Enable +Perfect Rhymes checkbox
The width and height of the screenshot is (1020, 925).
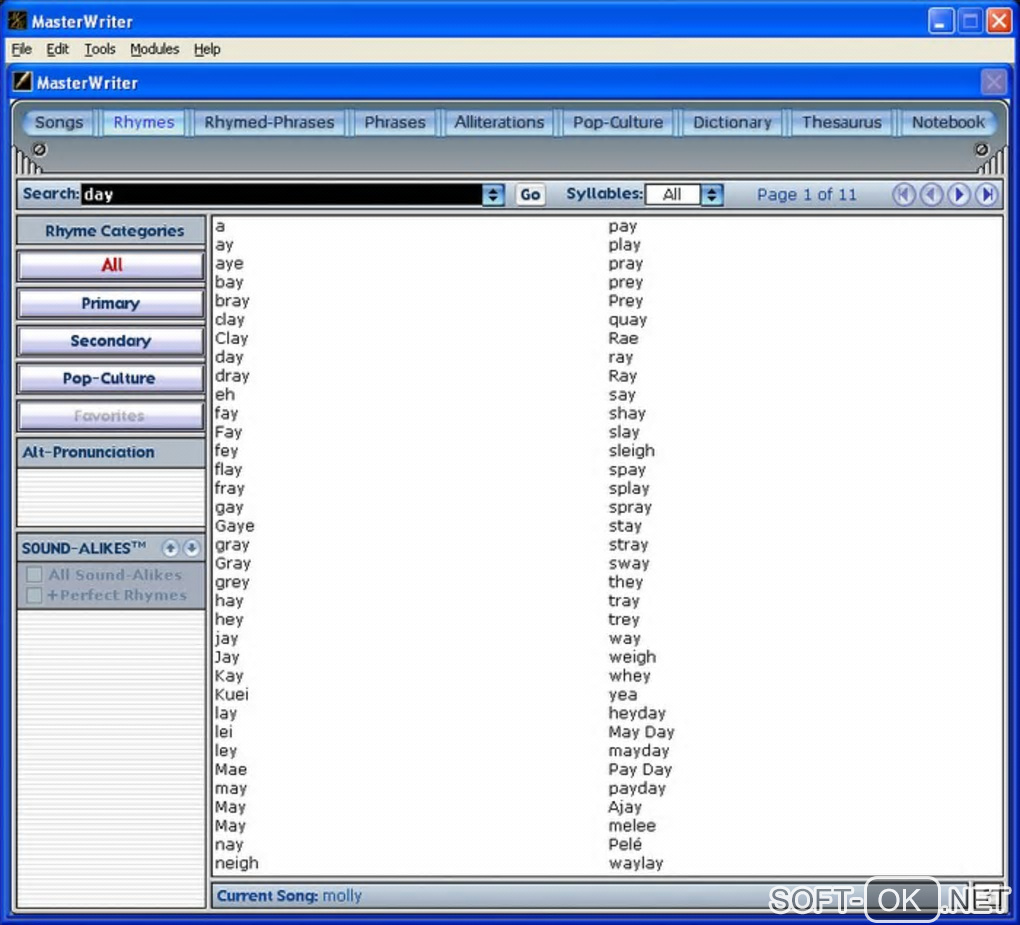click(34, 595)
